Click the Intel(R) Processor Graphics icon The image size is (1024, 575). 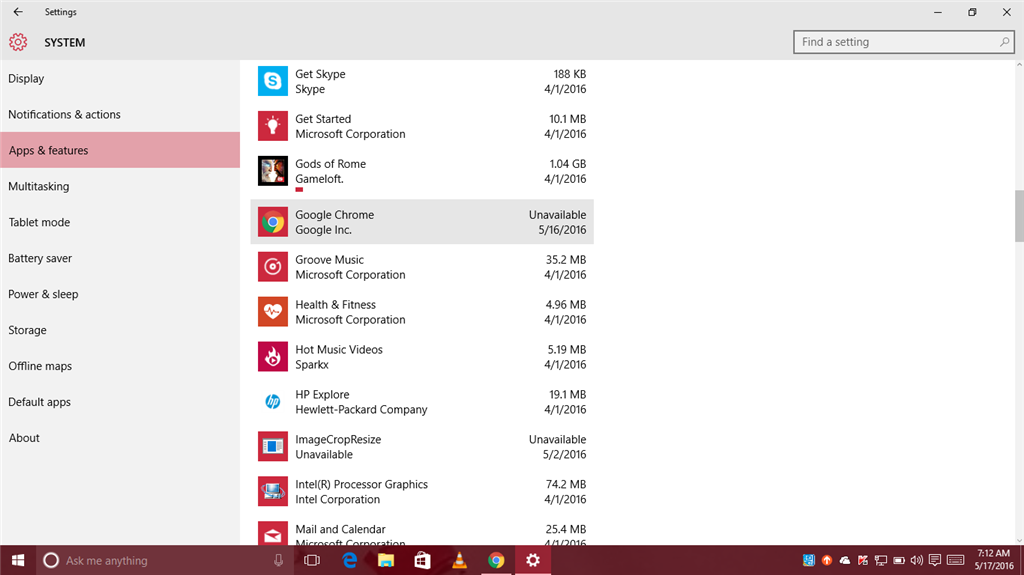tap(272, 491)
